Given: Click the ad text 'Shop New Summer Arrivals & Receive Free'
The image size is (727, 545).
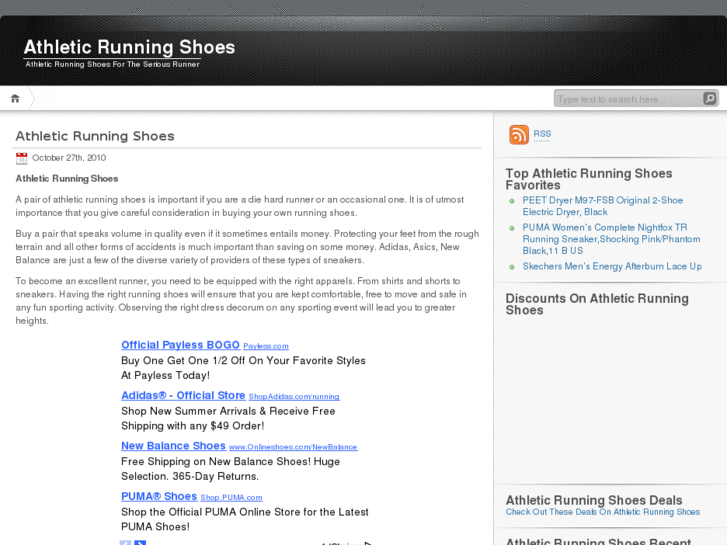Looking at the screenshot, I should pos(228,411).
